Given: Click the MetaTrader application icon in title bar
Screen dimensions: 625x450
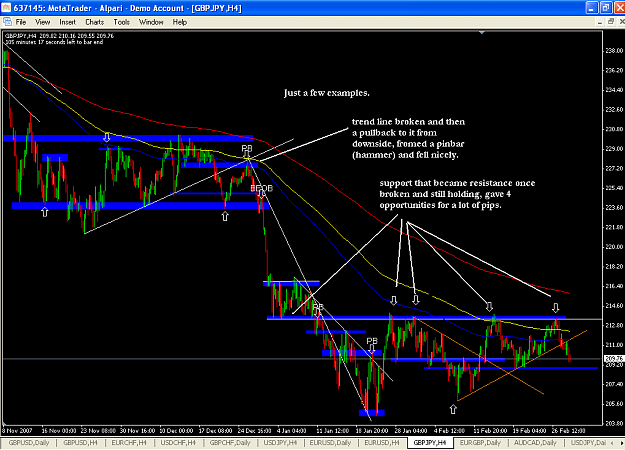Looking at the screenshot, I should [6, 8].
